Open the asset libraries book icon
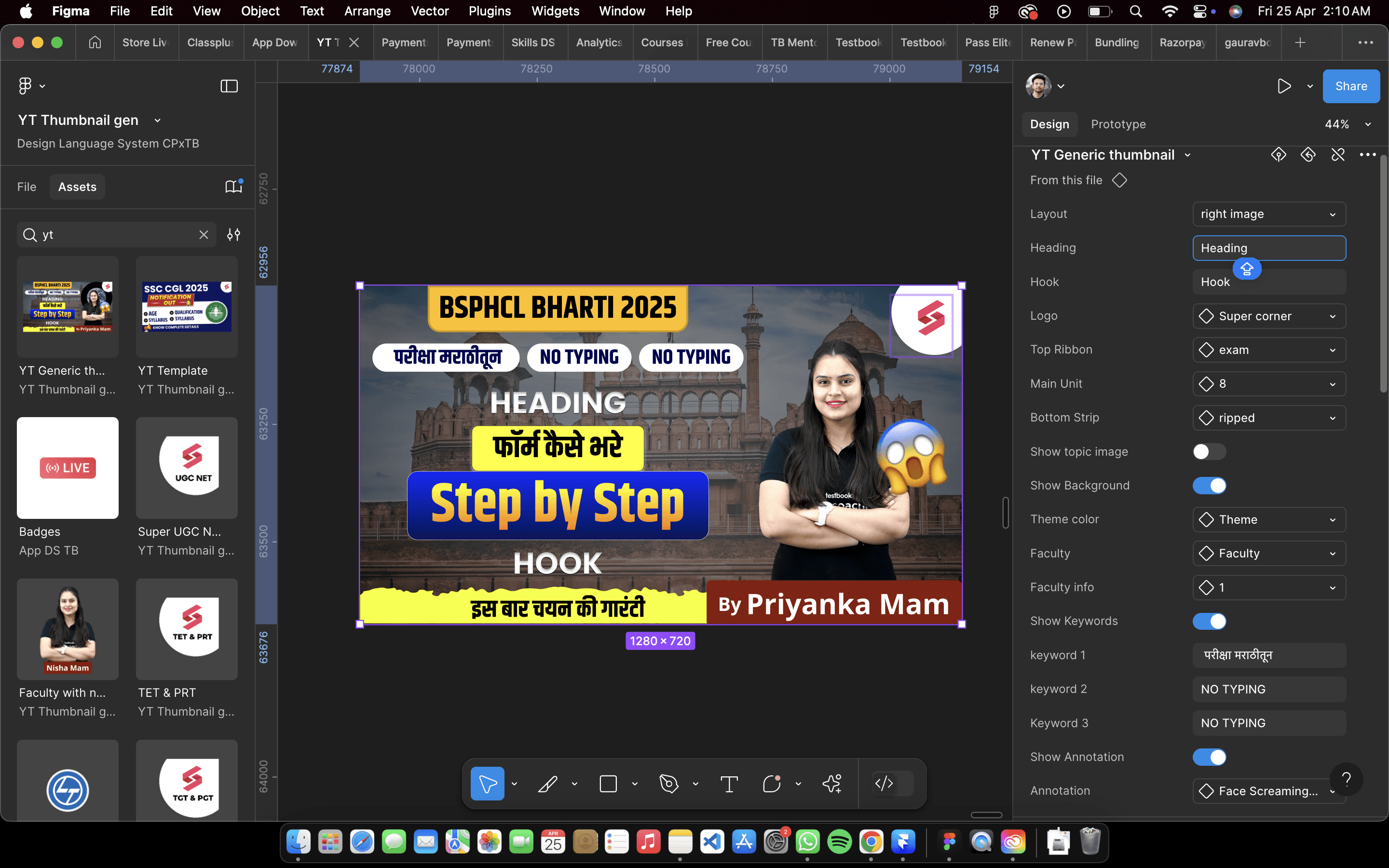 (233, 187)
